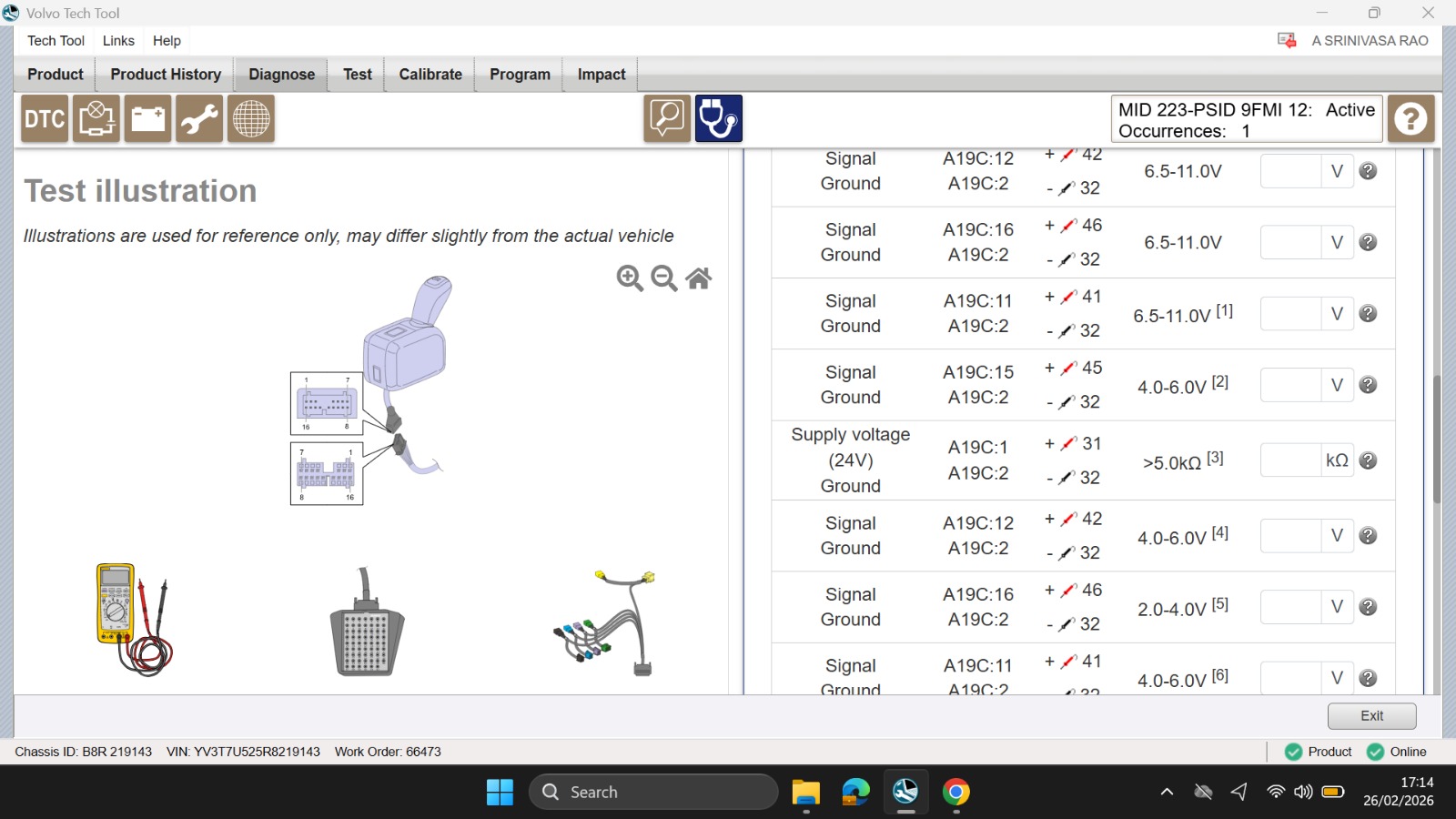
Task: Switch to the Product History tab
Action: point(166,75)
